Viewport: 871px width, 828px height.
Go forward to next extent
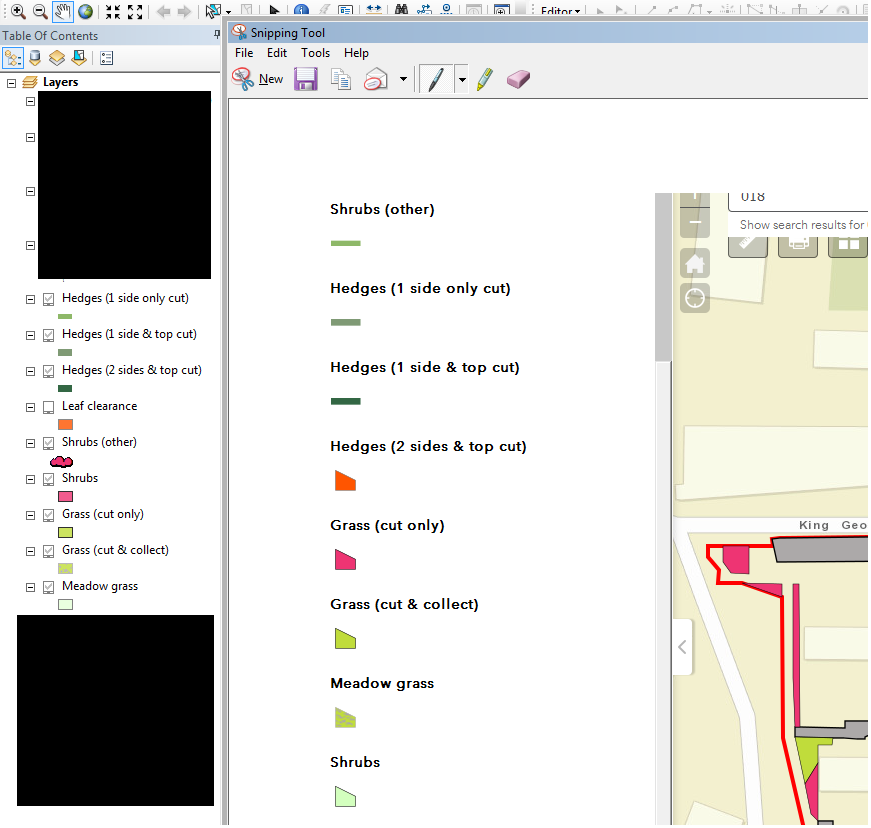point(184,11)
